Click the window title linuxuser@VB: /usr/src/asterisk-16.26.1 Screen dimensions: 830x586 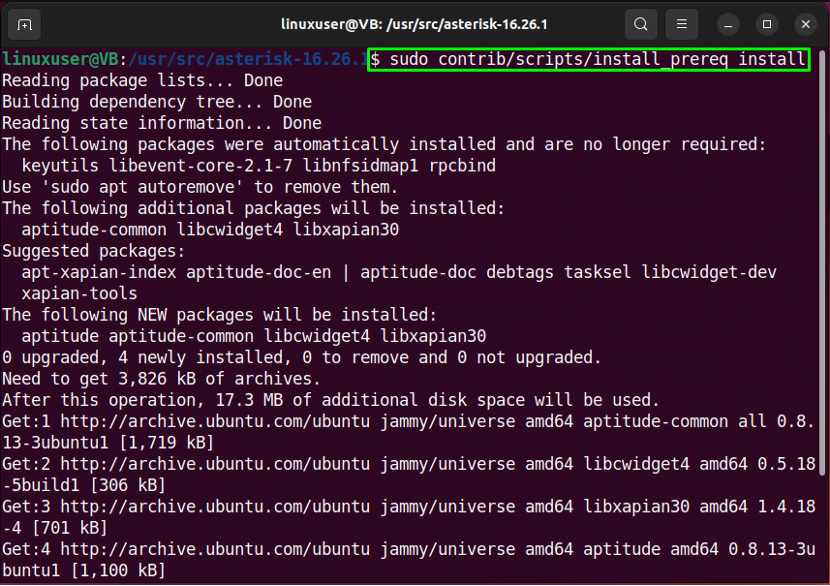point(414,24)
